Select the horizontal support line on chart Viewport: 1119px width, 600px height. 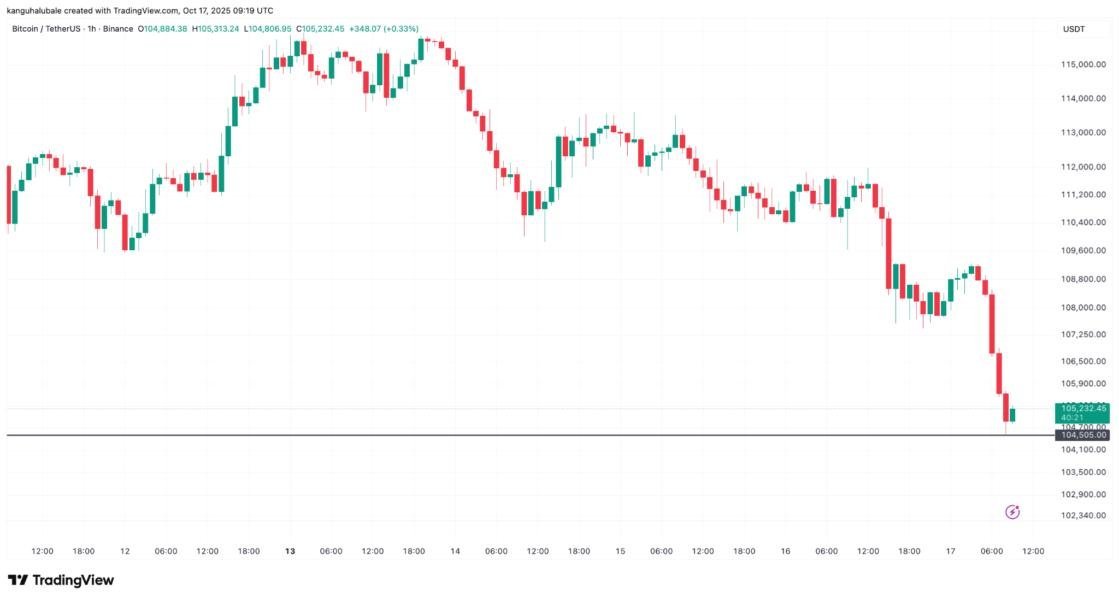[x=500, y=435]
